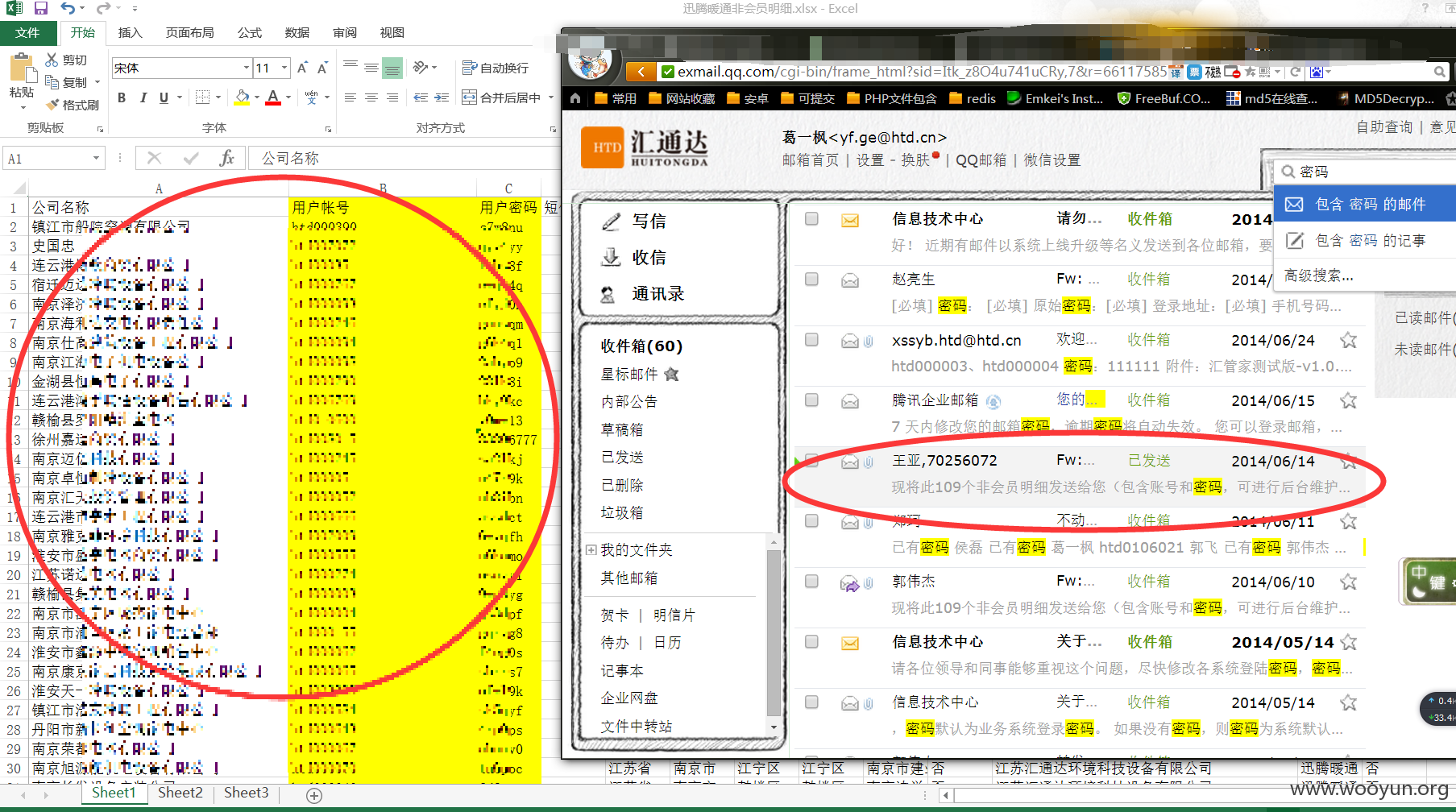Decrease cell indent

[x=421, y=97]
